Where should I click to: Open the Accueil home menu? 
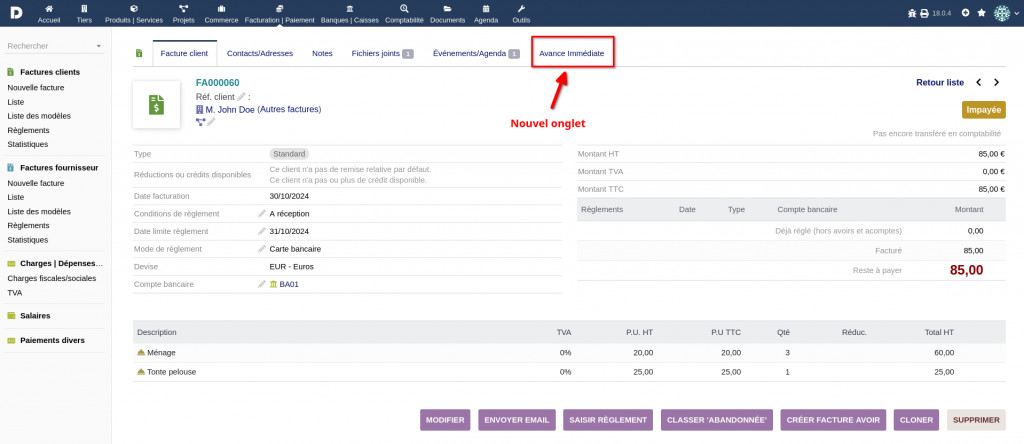point(49,14)
